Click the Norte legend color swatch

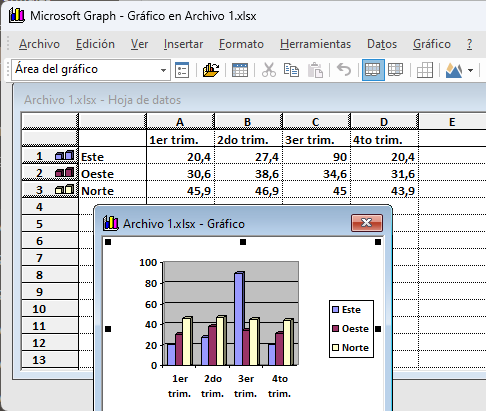click(x=336, y=348)
